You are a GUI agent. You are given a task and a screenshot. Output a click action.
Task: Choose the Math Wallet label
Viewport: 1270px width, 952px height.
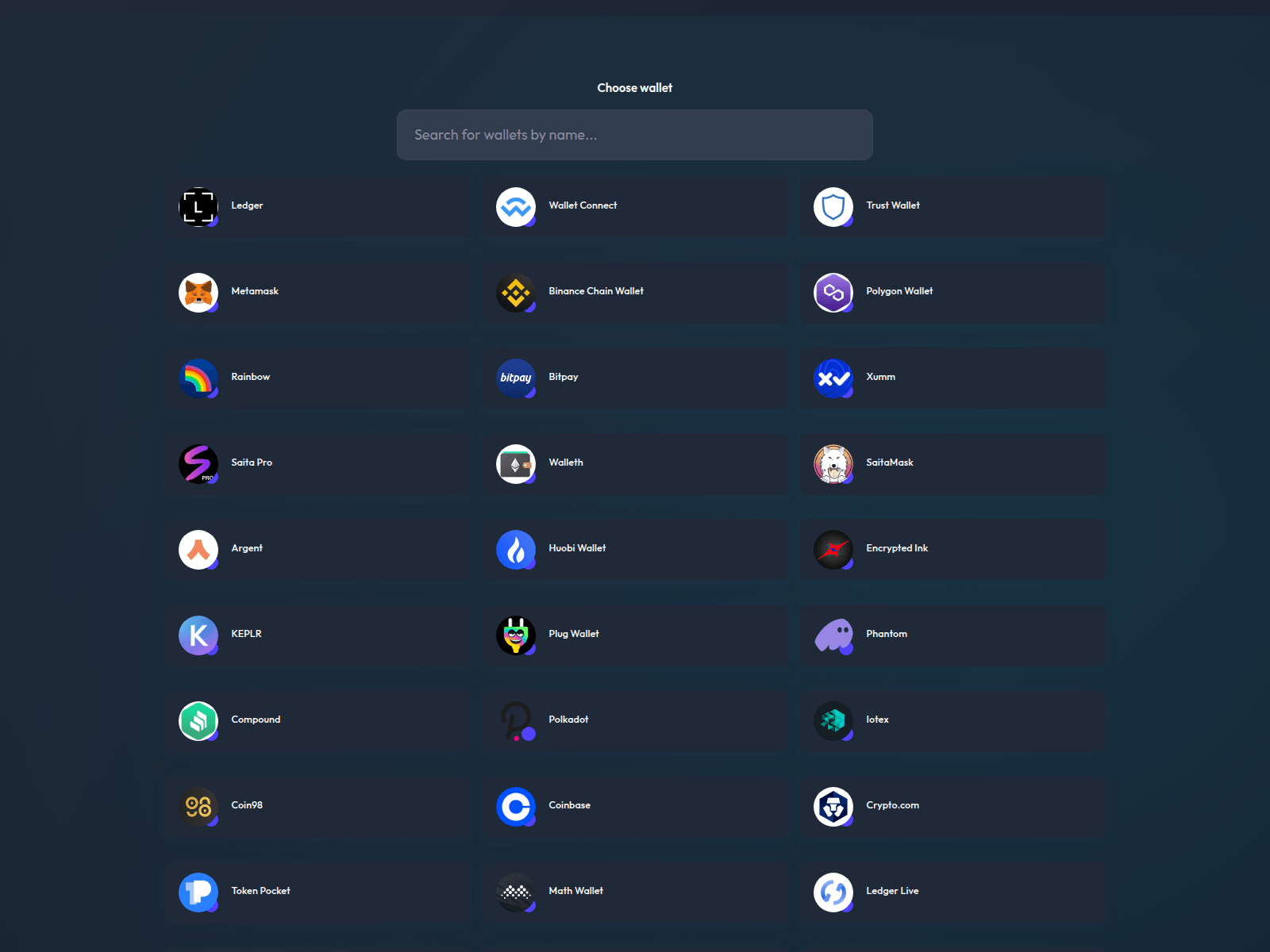coord(575,891)
